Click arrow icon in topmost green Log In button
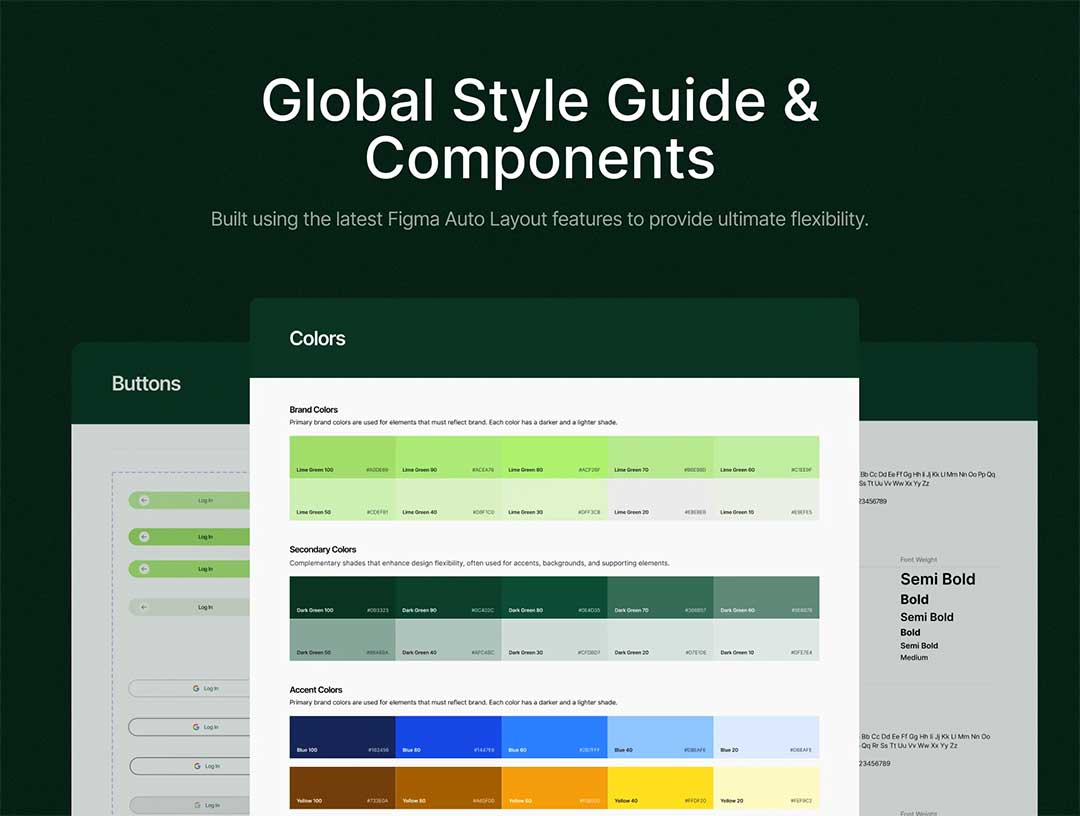 pos(144,500)
